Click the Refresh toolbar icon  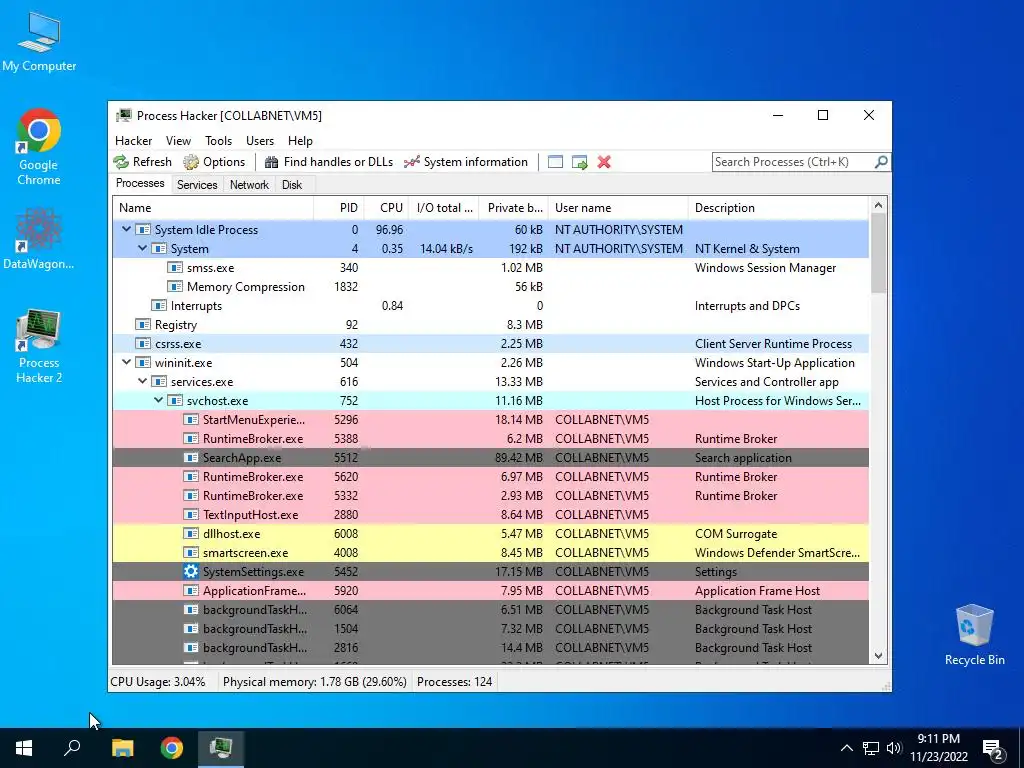point(121,162)
